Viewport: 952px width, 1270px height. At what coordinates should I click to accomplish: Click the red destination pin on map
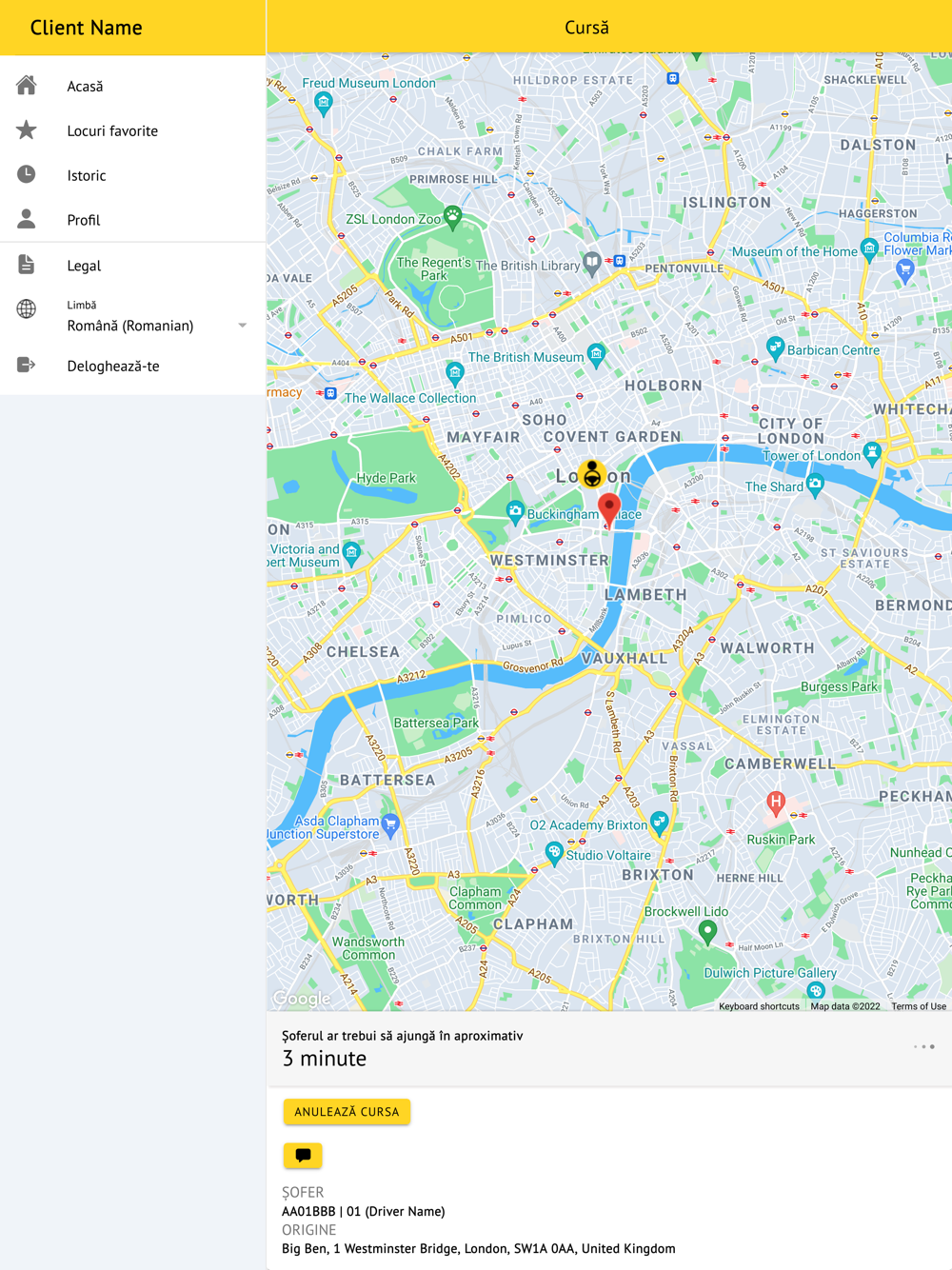click(x=609, y=510)
